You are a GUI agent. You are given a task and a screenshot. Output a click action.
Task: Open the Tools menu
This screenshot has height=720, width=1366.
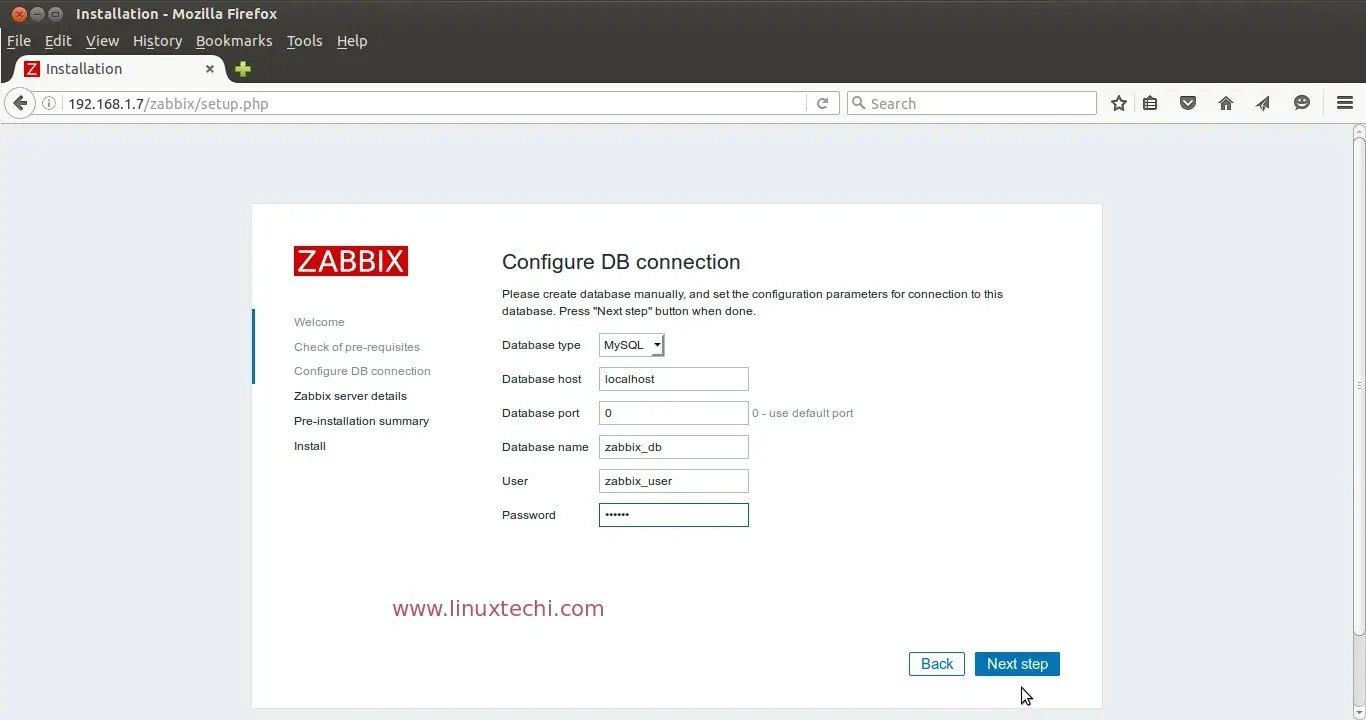point(304,41)
